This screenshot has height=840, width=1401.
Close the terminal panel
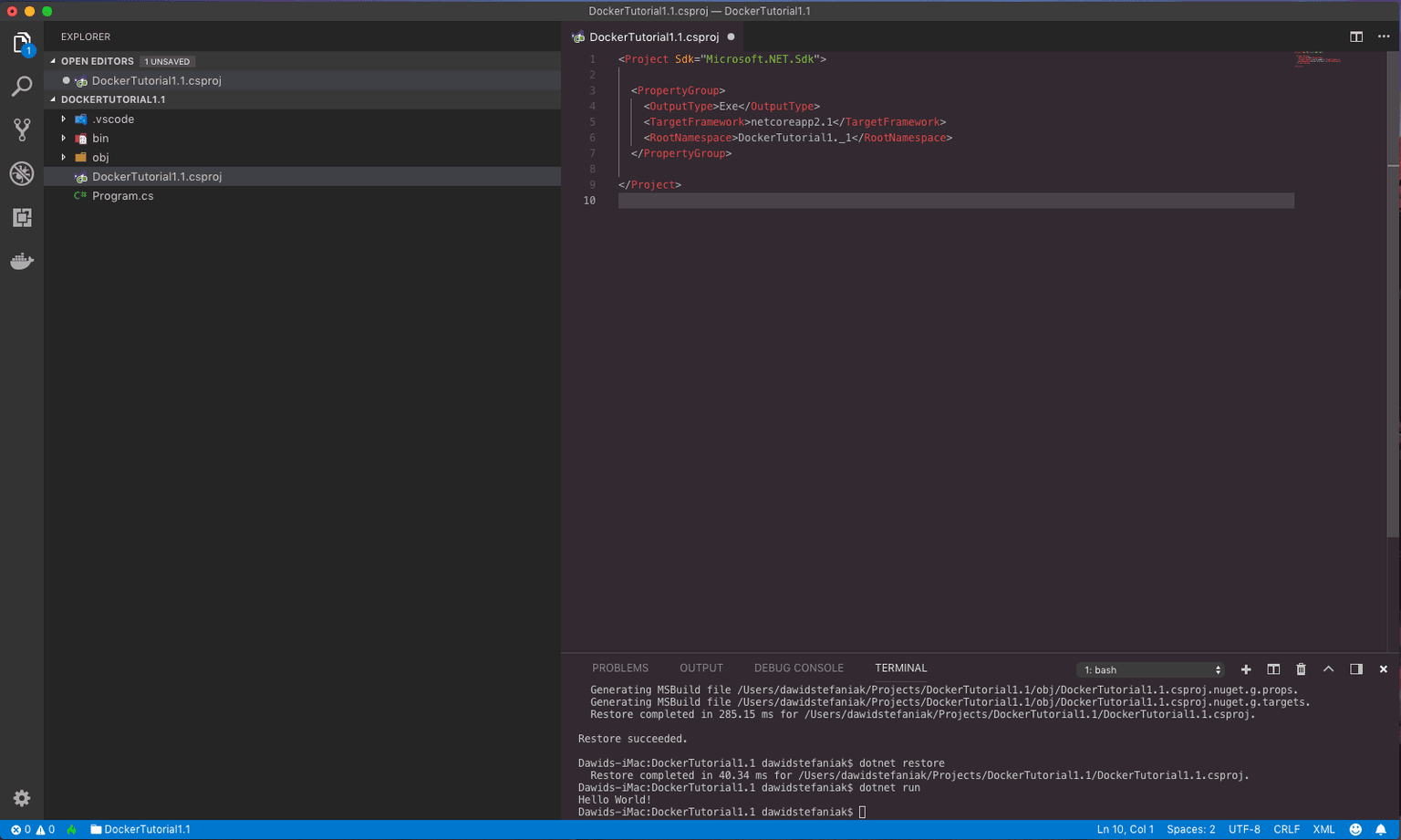[1384, 669]
